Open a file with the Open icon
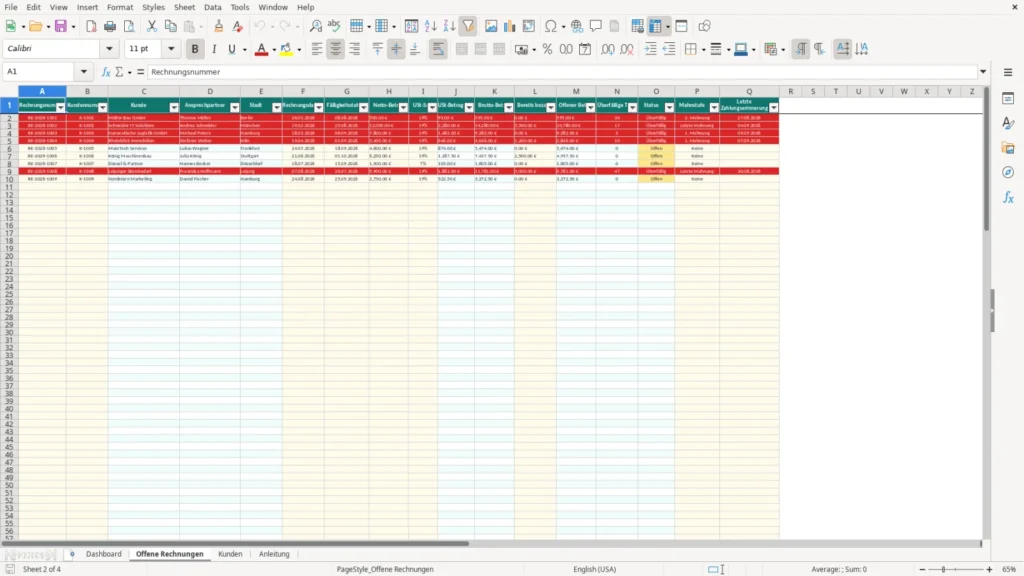1024x576 pixels. pos(35,26)
